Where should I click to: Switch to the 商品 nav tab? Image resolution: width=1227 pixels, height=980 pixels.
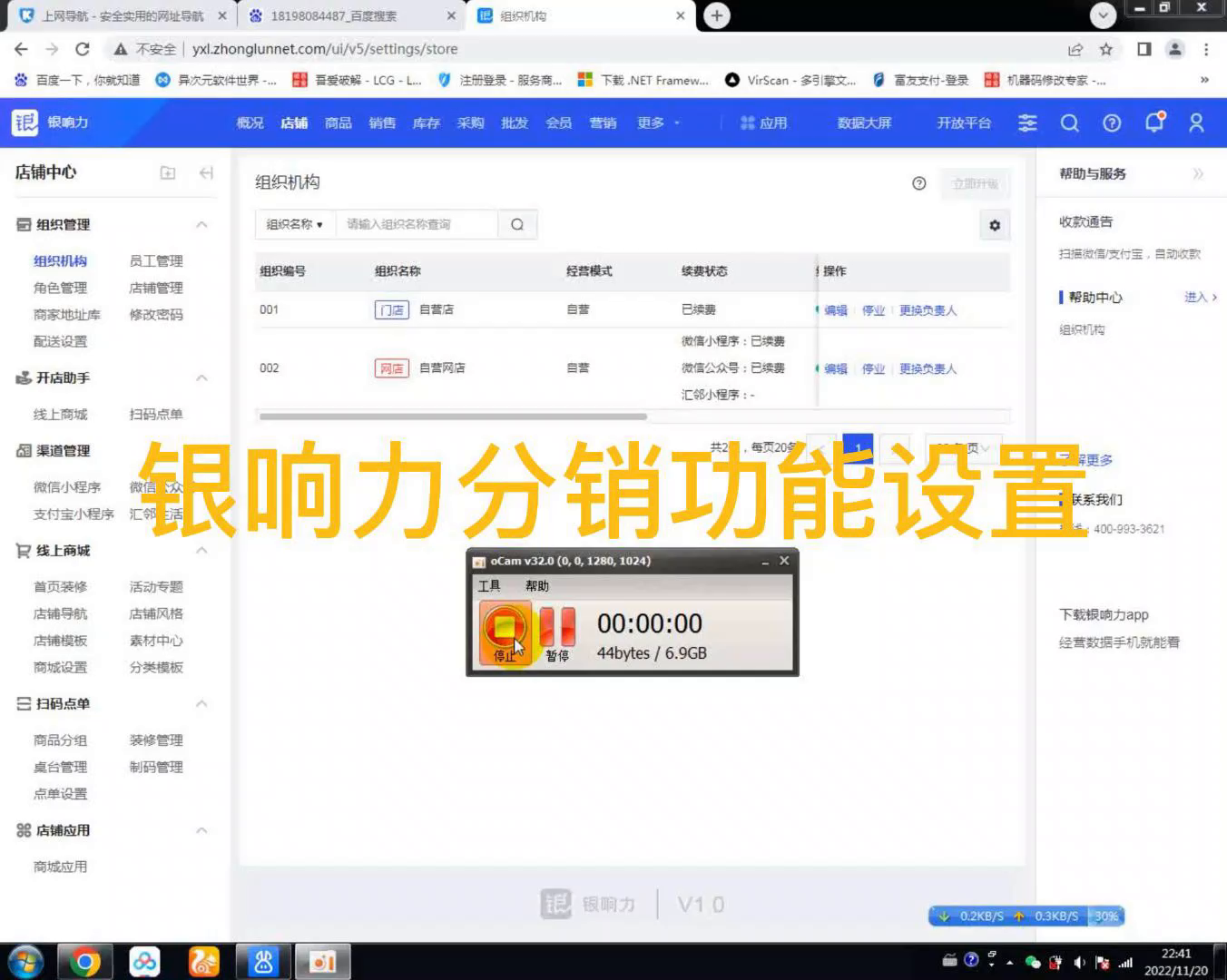click(x=339, y=122)
